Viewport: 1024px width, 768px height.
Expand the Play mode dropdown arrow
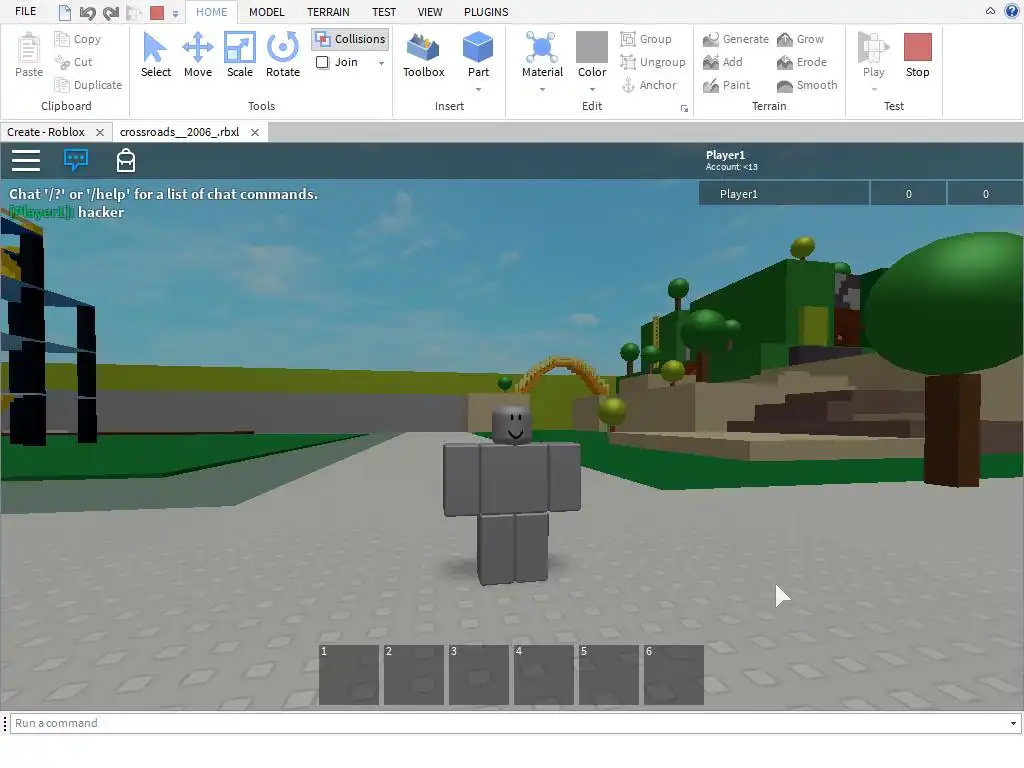[x=874, y=89]
